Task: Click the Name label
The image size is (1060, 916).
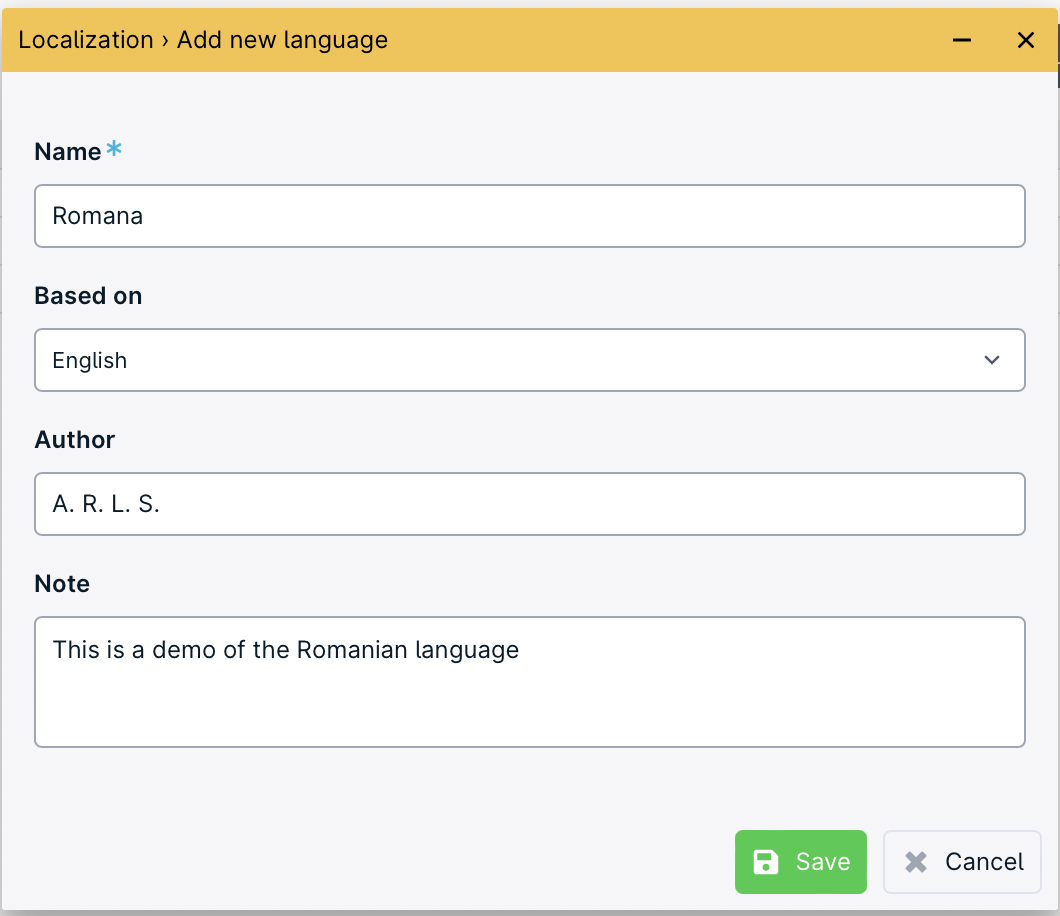Action: [x=68, y=151]
